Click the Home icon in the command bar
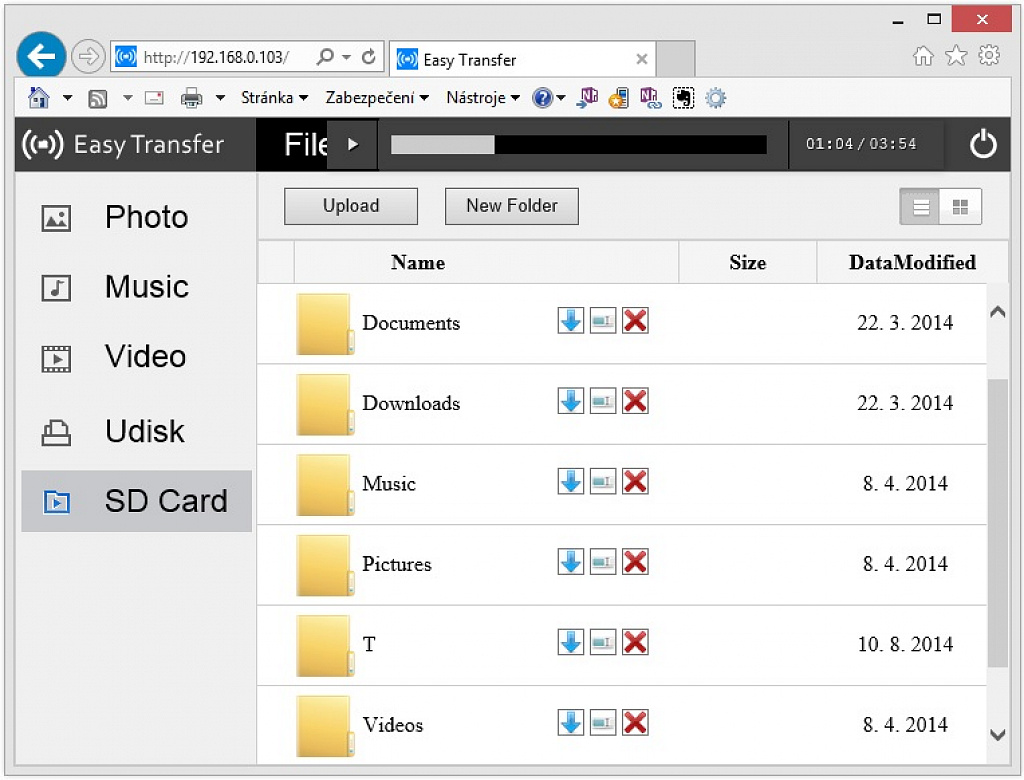 [x=39, y=98]
